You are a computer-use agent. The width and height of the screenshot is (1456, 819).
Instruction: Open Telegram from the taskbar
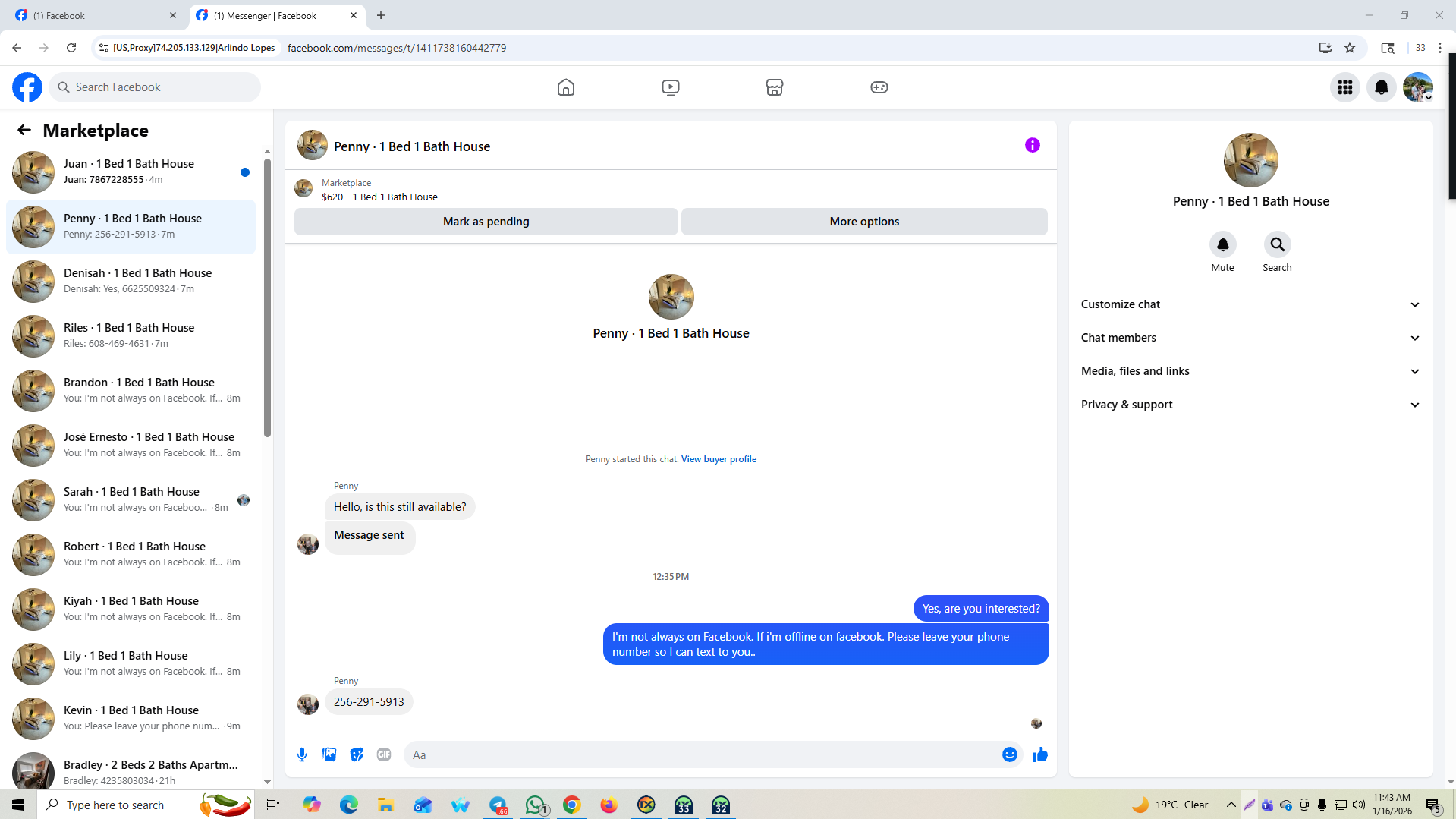[x=498, y=805]
